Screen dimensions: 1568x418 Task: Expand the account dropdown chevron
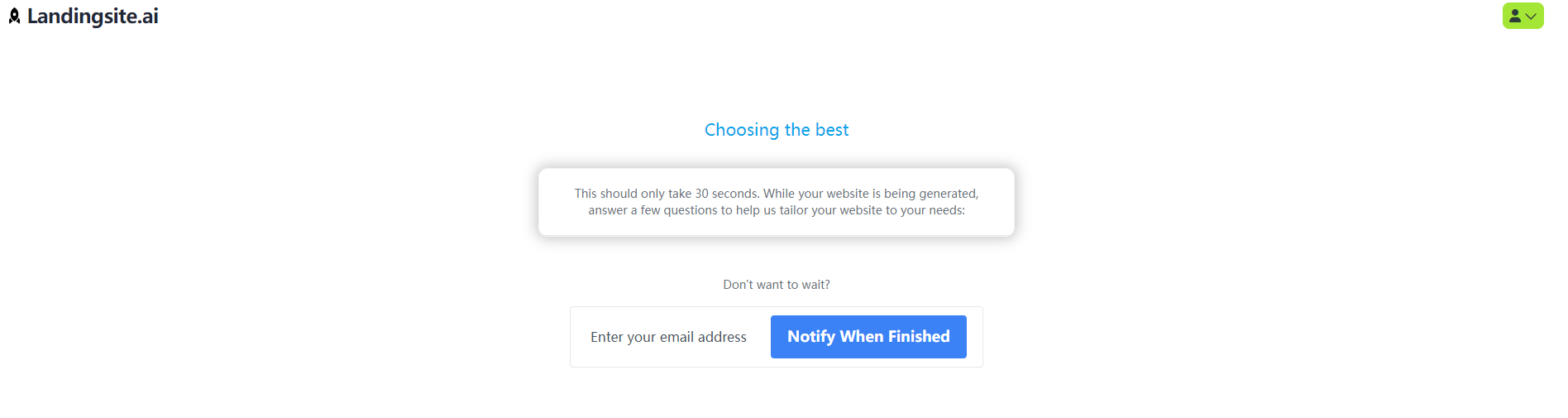[x=1532, y=17]
